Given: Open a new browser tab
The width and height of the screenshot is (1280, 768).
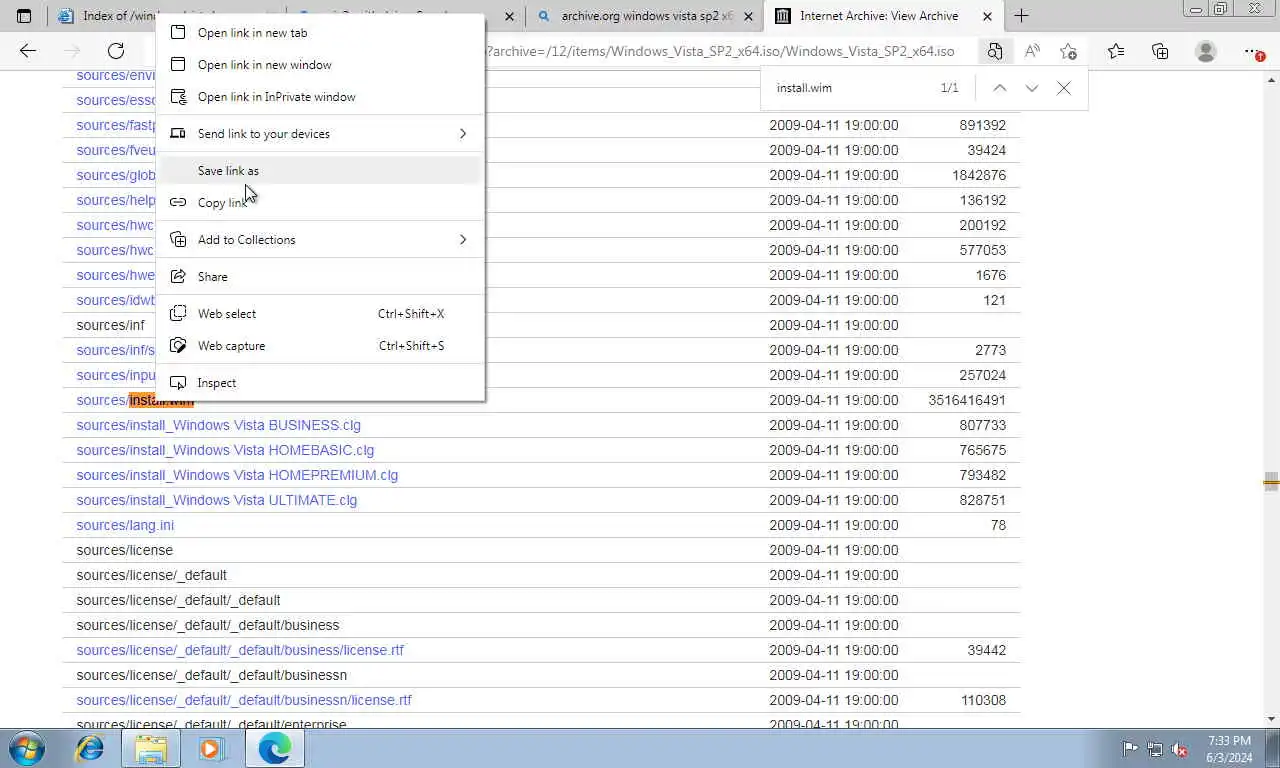Looking at the screenshot, I should (1021, 16).
